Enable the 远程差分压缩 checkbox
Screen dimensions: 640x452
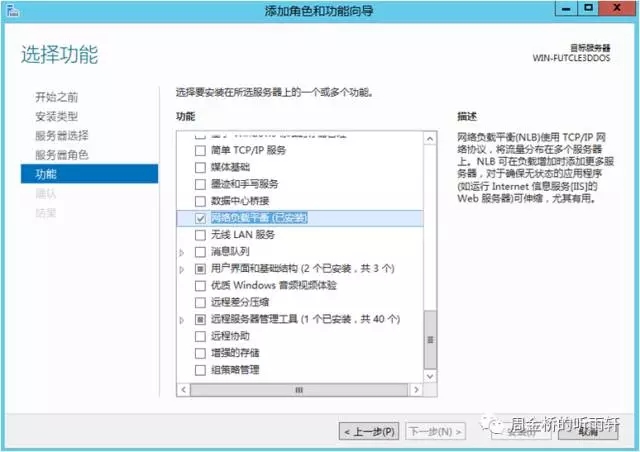[200, 303]
